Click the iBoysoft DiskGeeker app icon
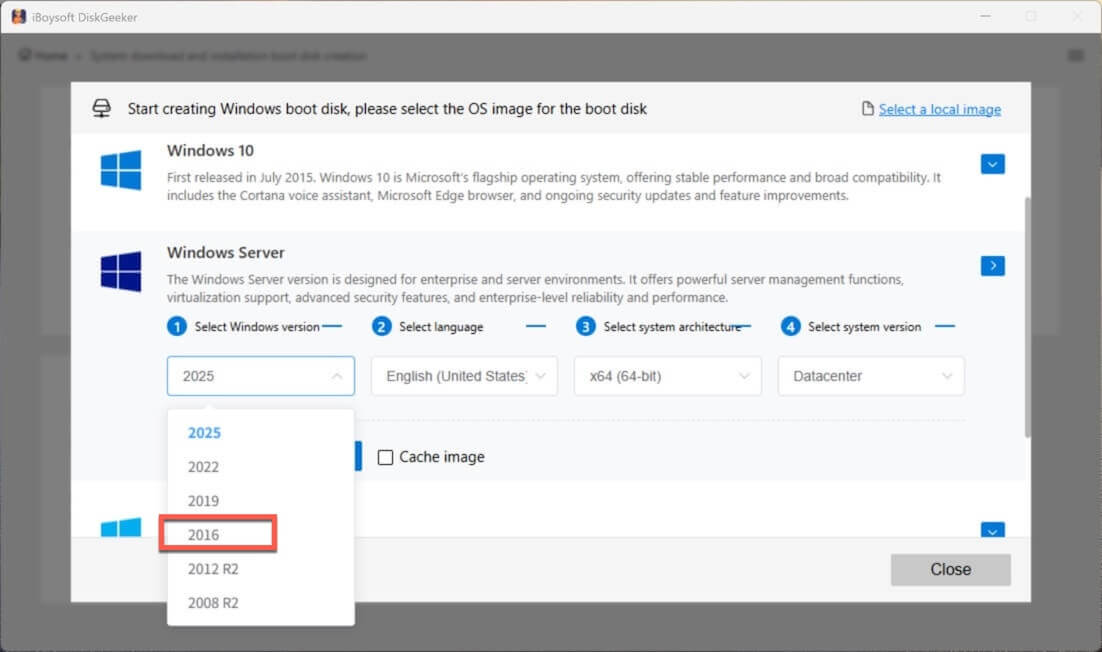Screen dimensions: 1102x652 pos(18,17)
